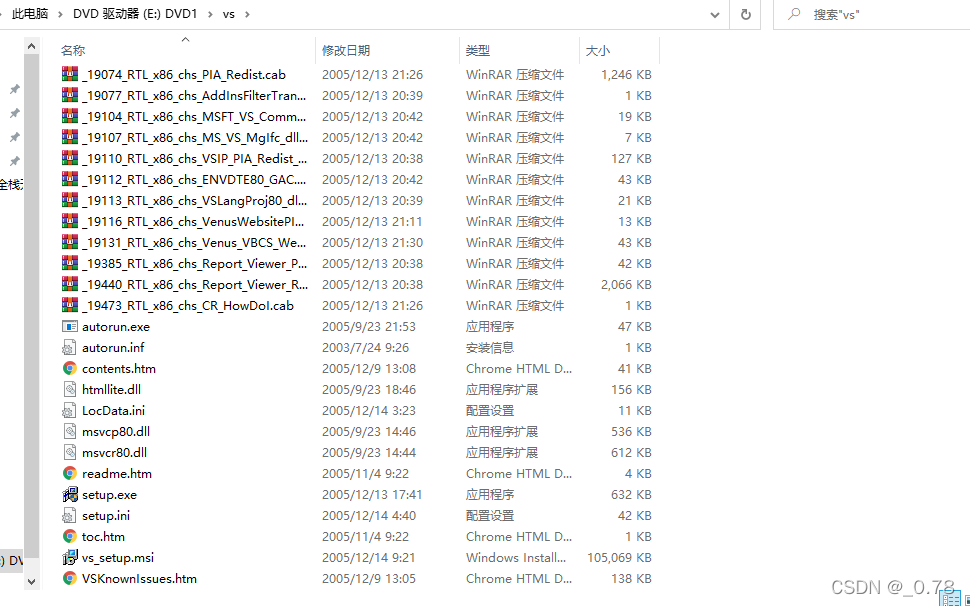Expand the chevron after 此电脑 in breadcrumb
Viewport: 970px width, 606px height.
pos(60,14)
